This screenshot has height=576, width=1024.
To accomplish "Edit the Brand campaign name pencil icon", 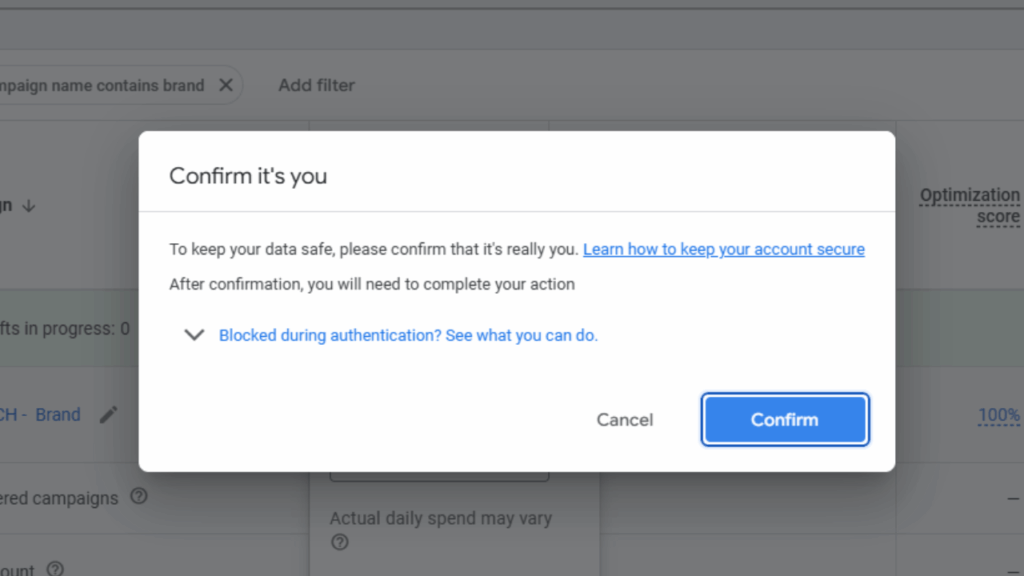I will pos(108,414).
